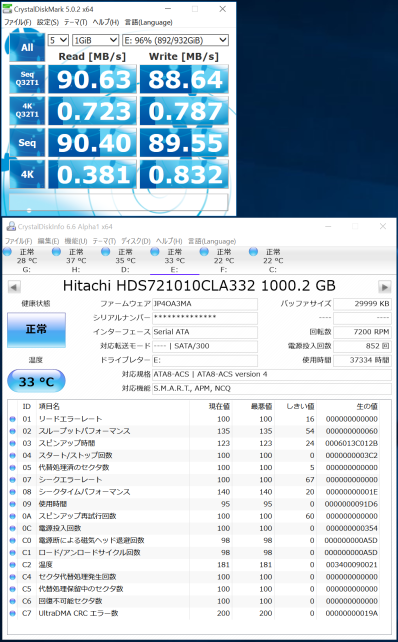Click status dot for ID C6 row
Screen dimensions: 398x642
pyautogui.click(x=12, y=601)
